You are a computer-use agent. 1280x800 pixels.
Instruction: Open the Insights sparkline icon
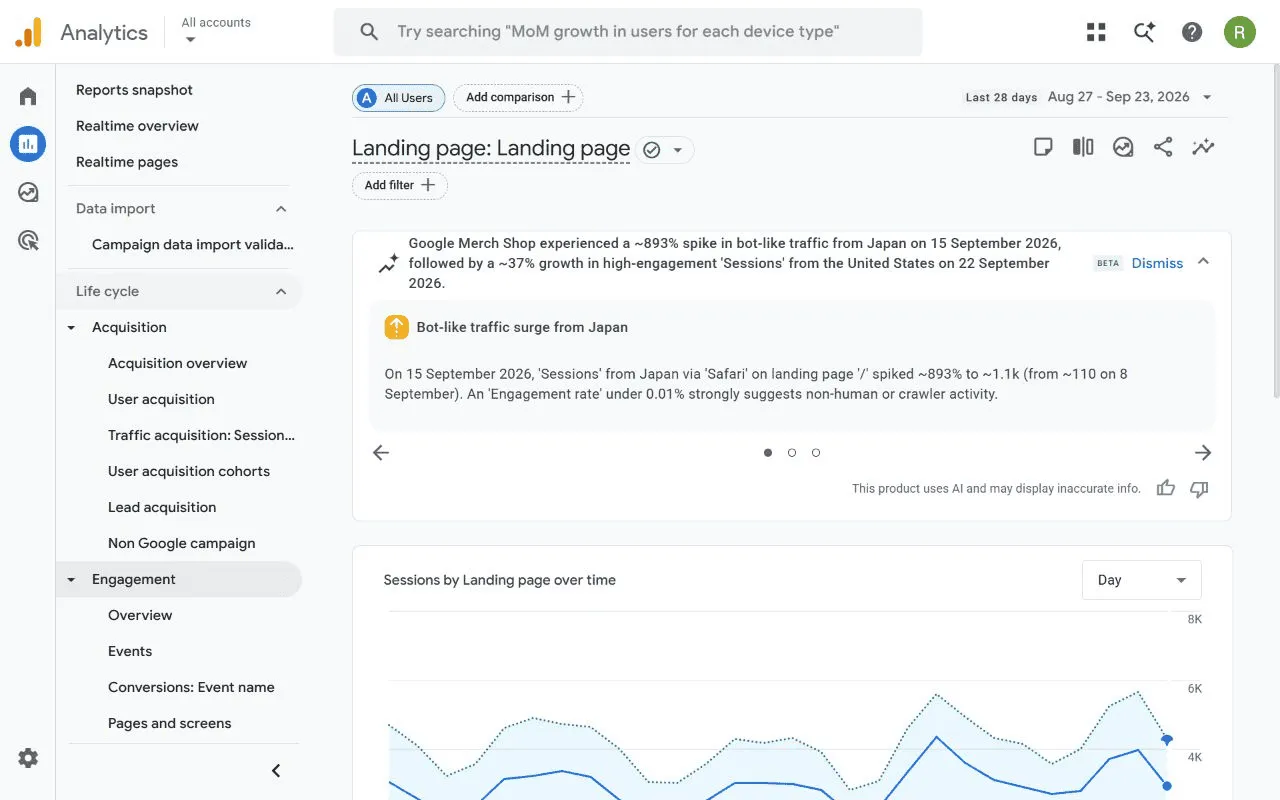[x=1203, y=147]
